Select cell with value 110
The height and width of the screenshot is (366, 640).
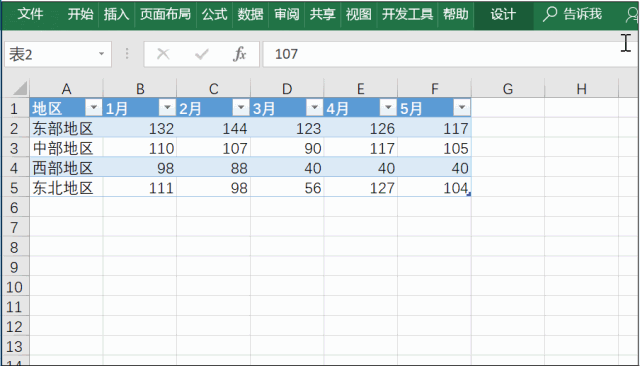(x=140, y=148)
